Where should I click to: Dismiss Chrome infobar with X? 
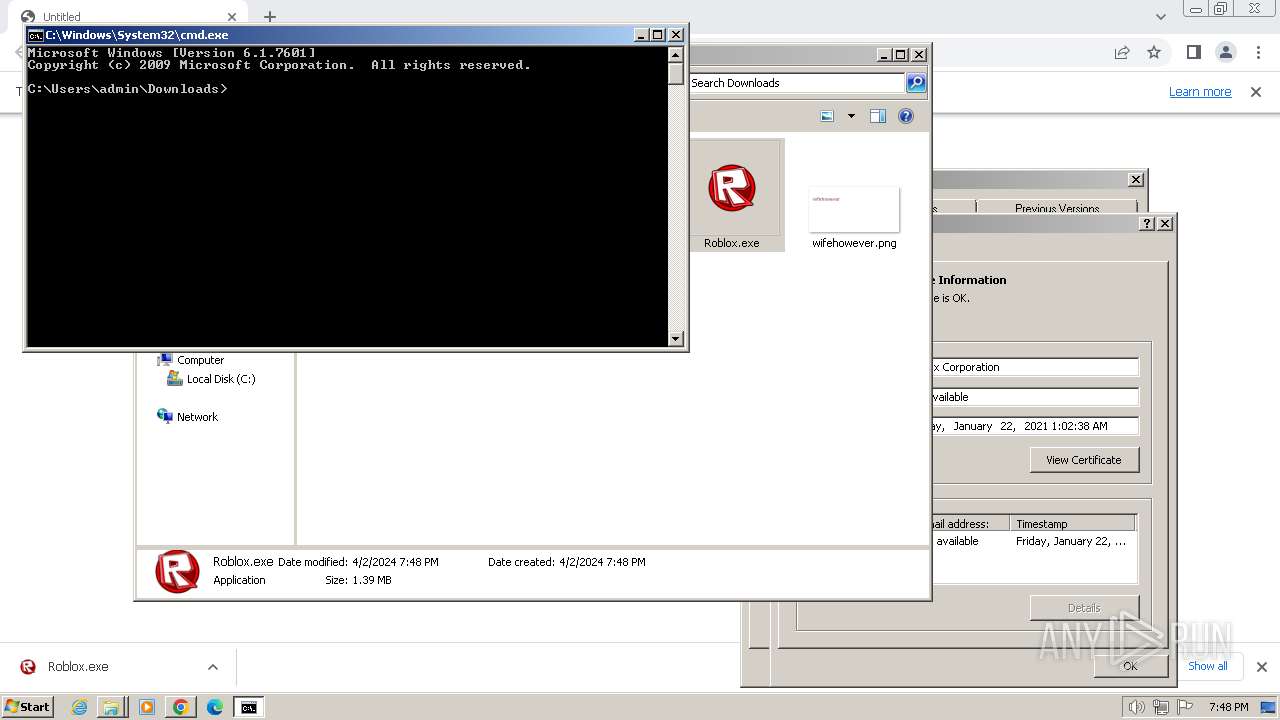(1256, 92)
